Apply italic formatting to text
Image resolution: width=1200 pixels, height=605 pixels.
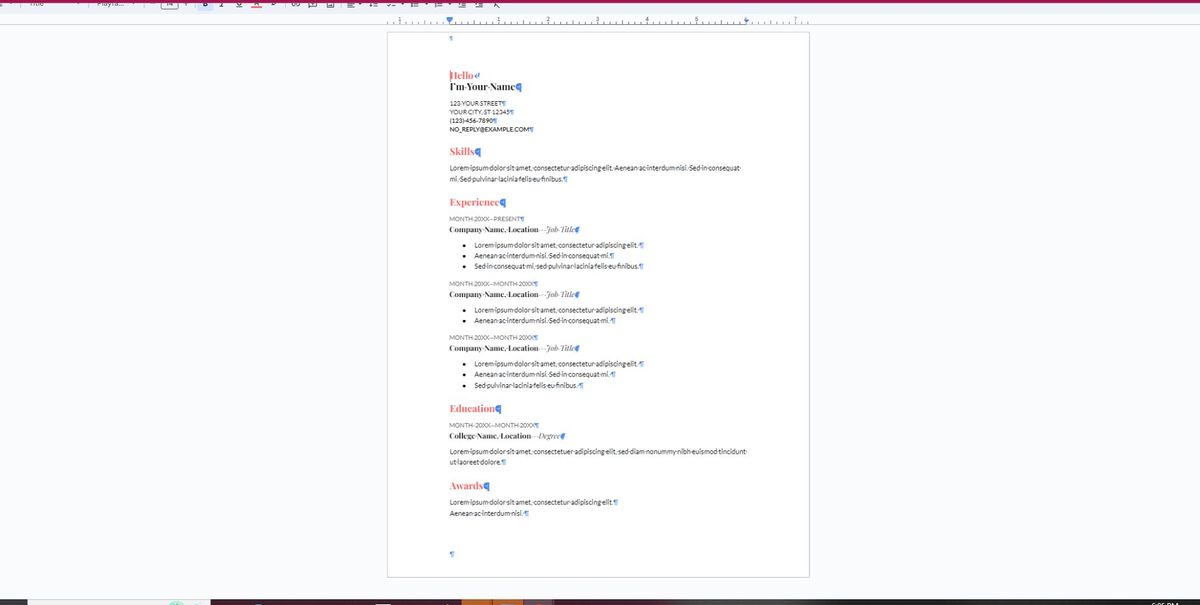221,4
